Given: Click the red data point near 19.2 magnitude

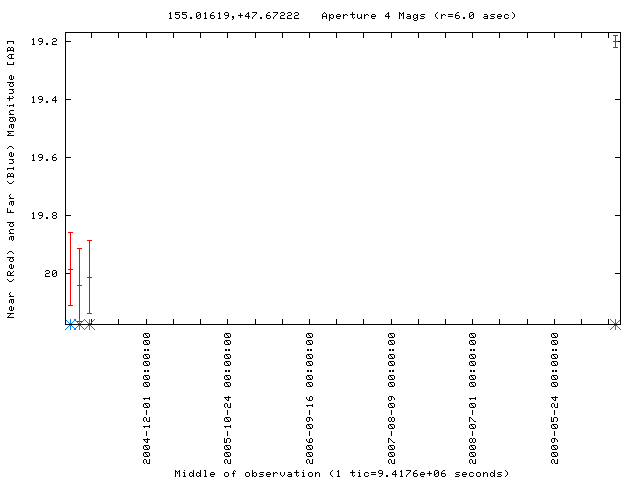Looking at the screenshot, I should click(615, 42).
